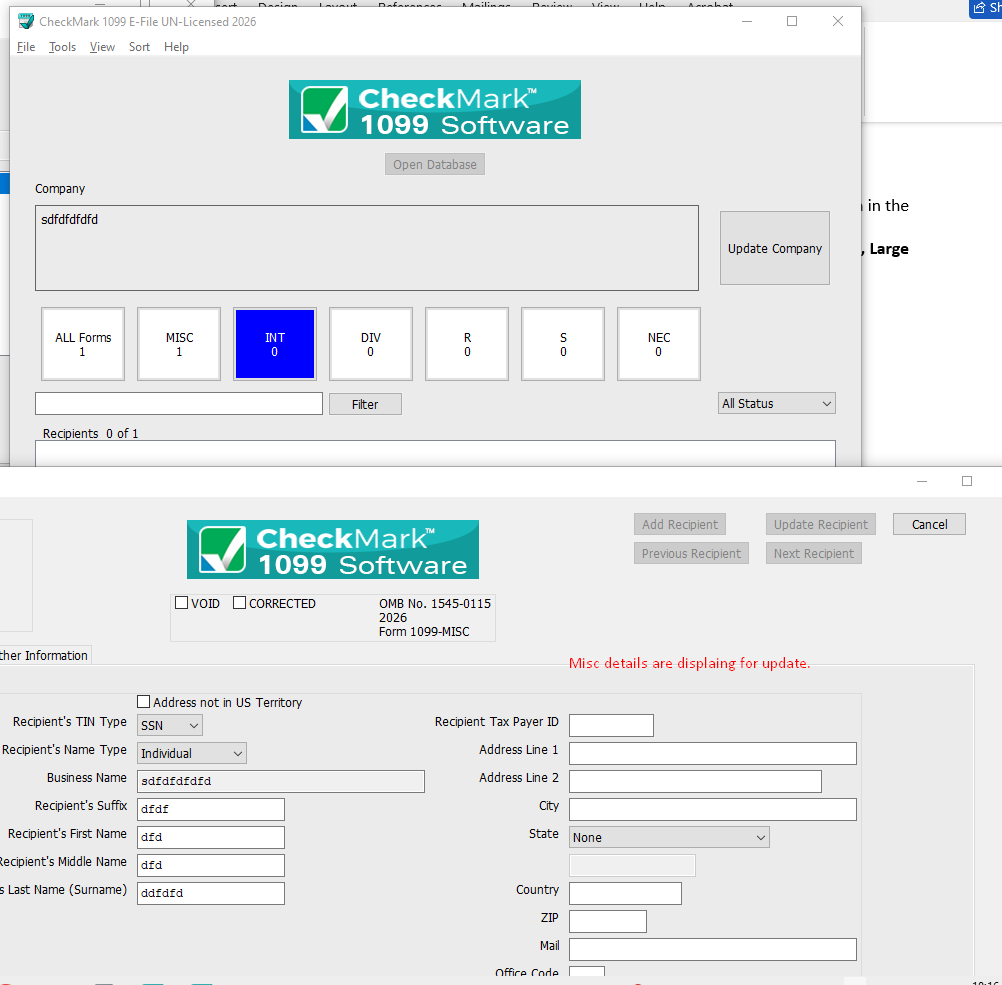The width and height of the screenshot is (1002, 985).
Task: Click the Address Line 2 field
Action: pos(695,781)
